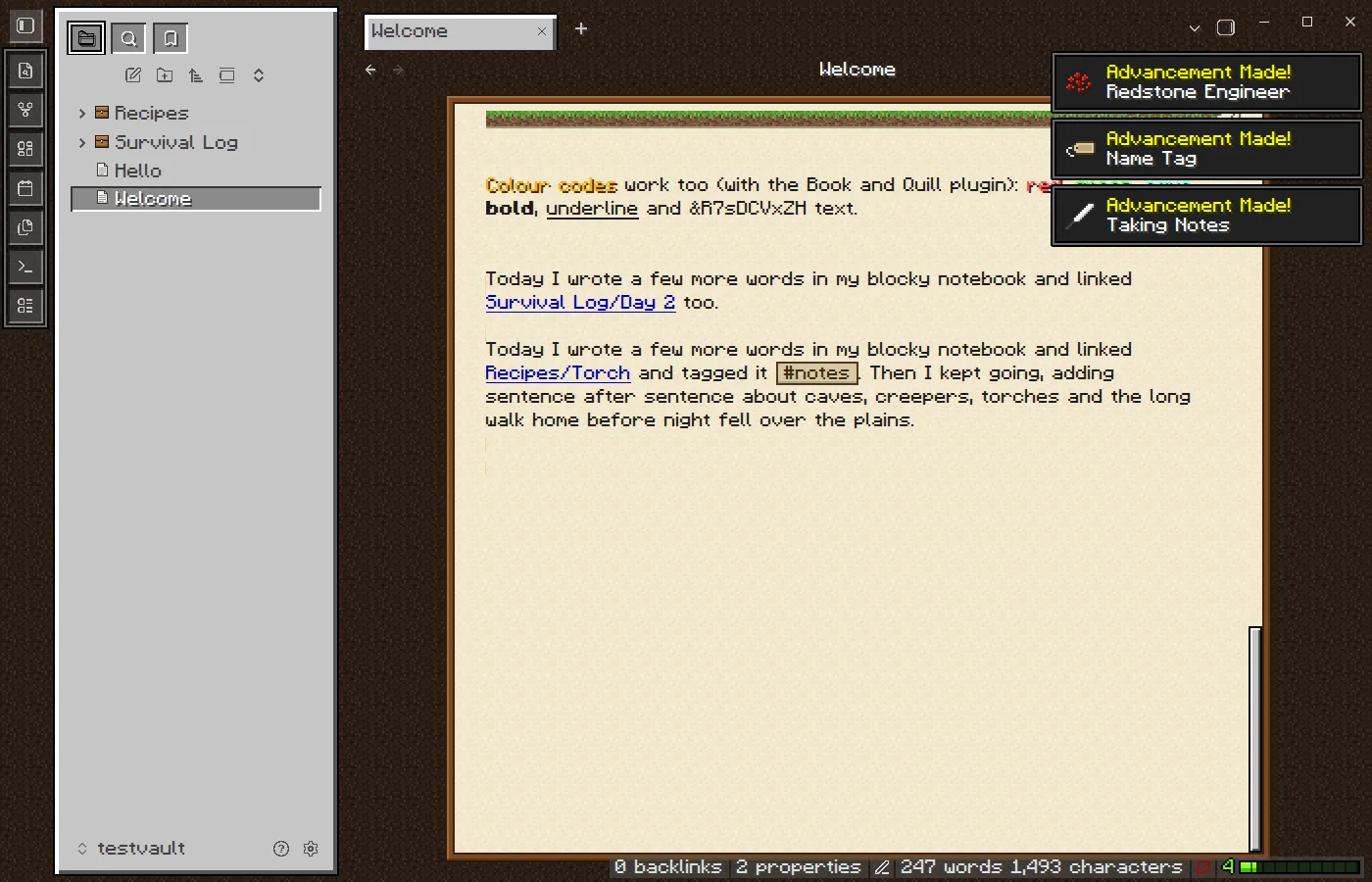Open the sort order menu in the explorer
1372x882 pixels.
tap(196, 75)
